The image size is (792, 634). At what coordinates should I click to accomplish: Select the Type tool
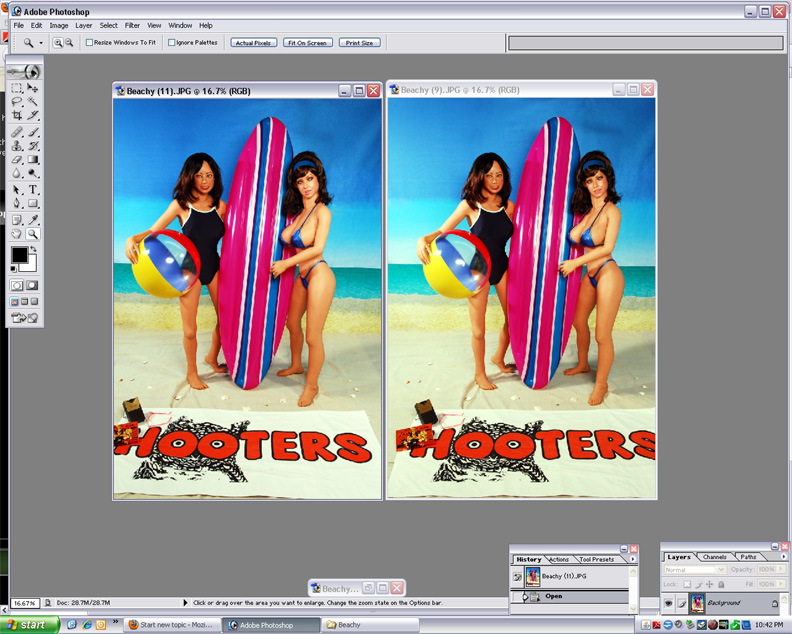coord(33,189)
